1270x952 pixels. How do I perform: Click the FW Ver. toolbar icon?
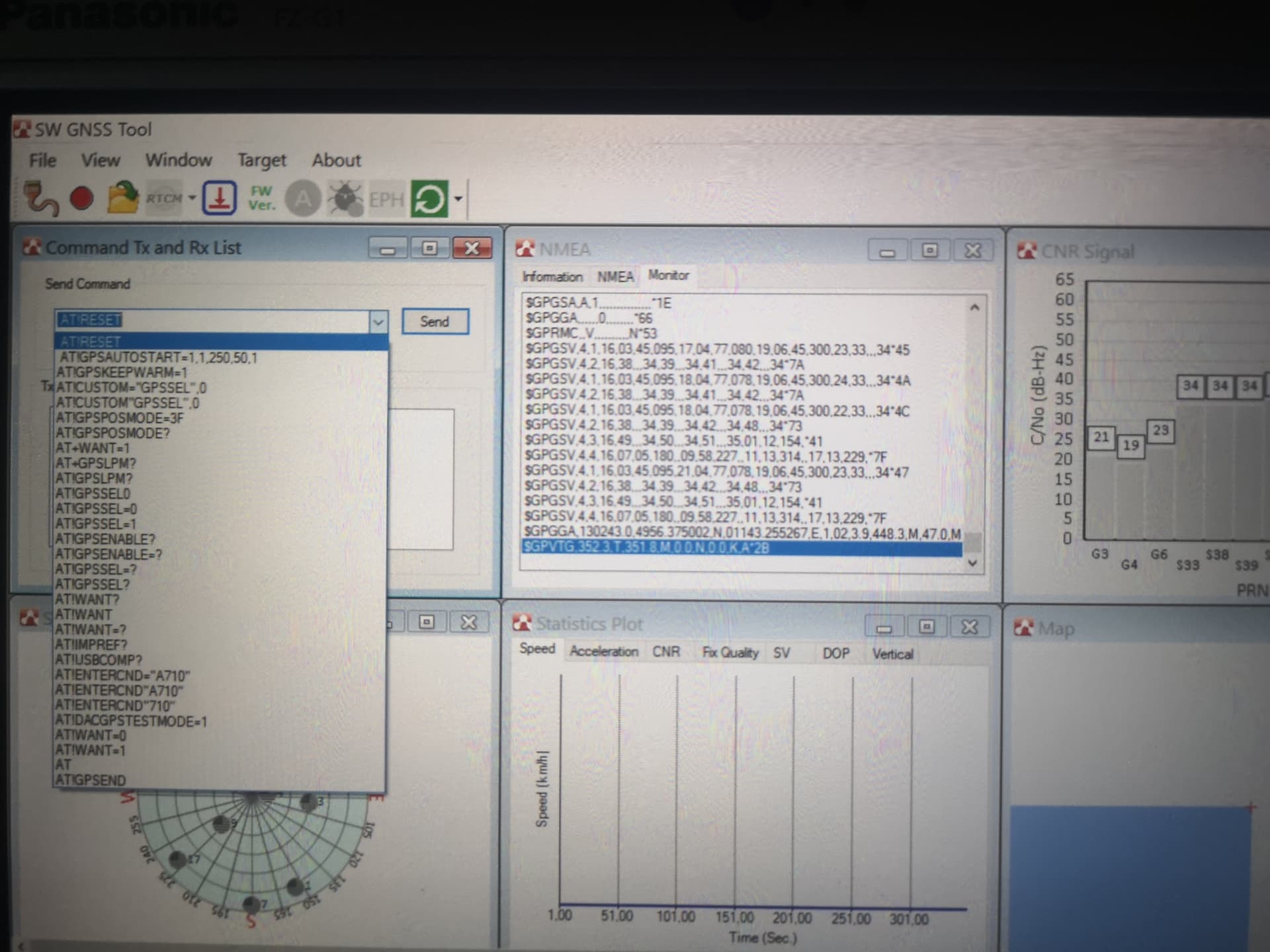tap(261, 198)
